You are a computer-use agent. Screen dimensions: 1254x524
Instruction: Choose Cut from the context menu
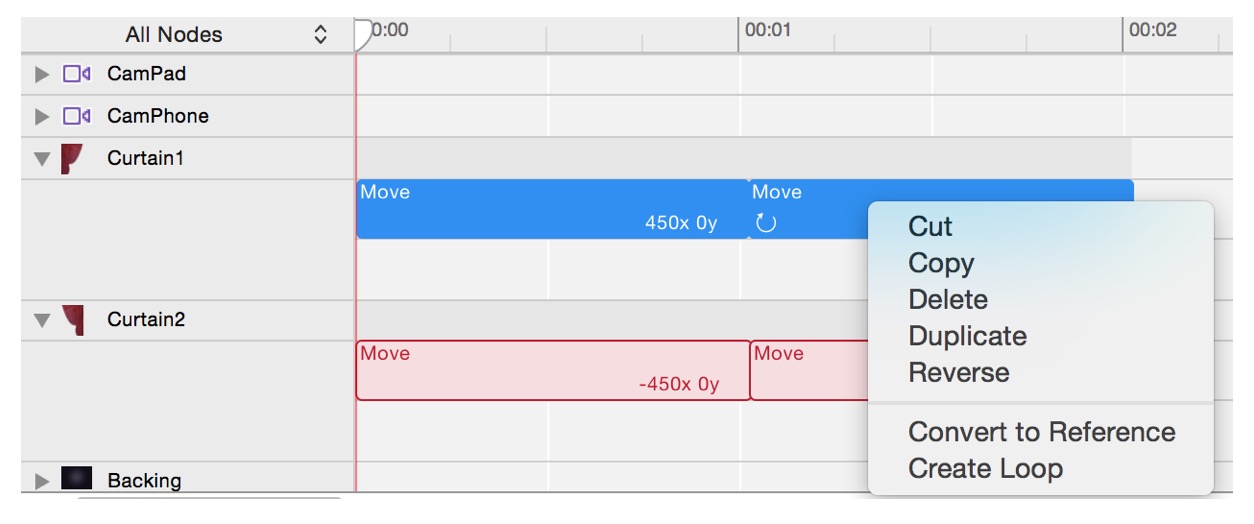(930, 227)
